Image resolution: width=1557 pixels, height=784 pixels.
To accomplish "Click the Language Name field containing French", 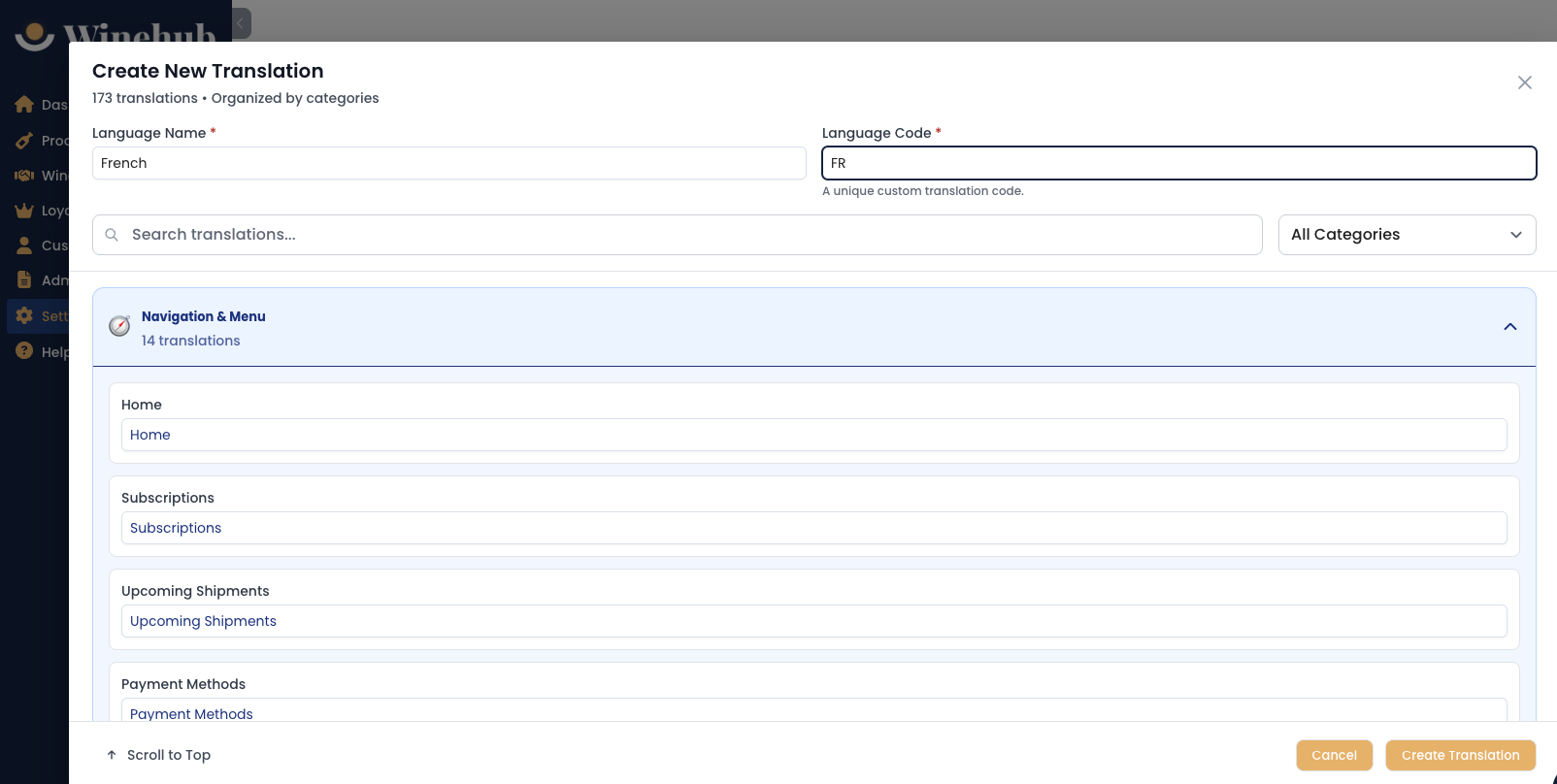I will click(449, 163).
